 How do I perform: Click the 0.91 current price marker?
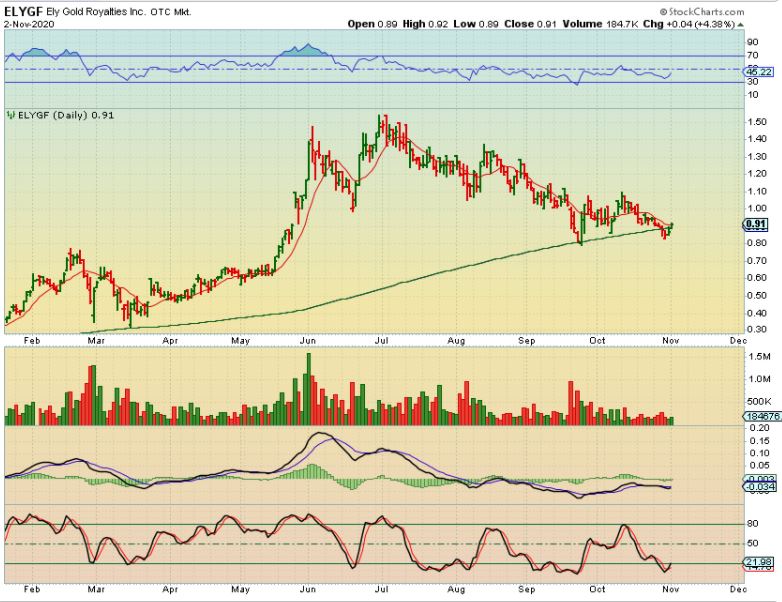(756, 225)
